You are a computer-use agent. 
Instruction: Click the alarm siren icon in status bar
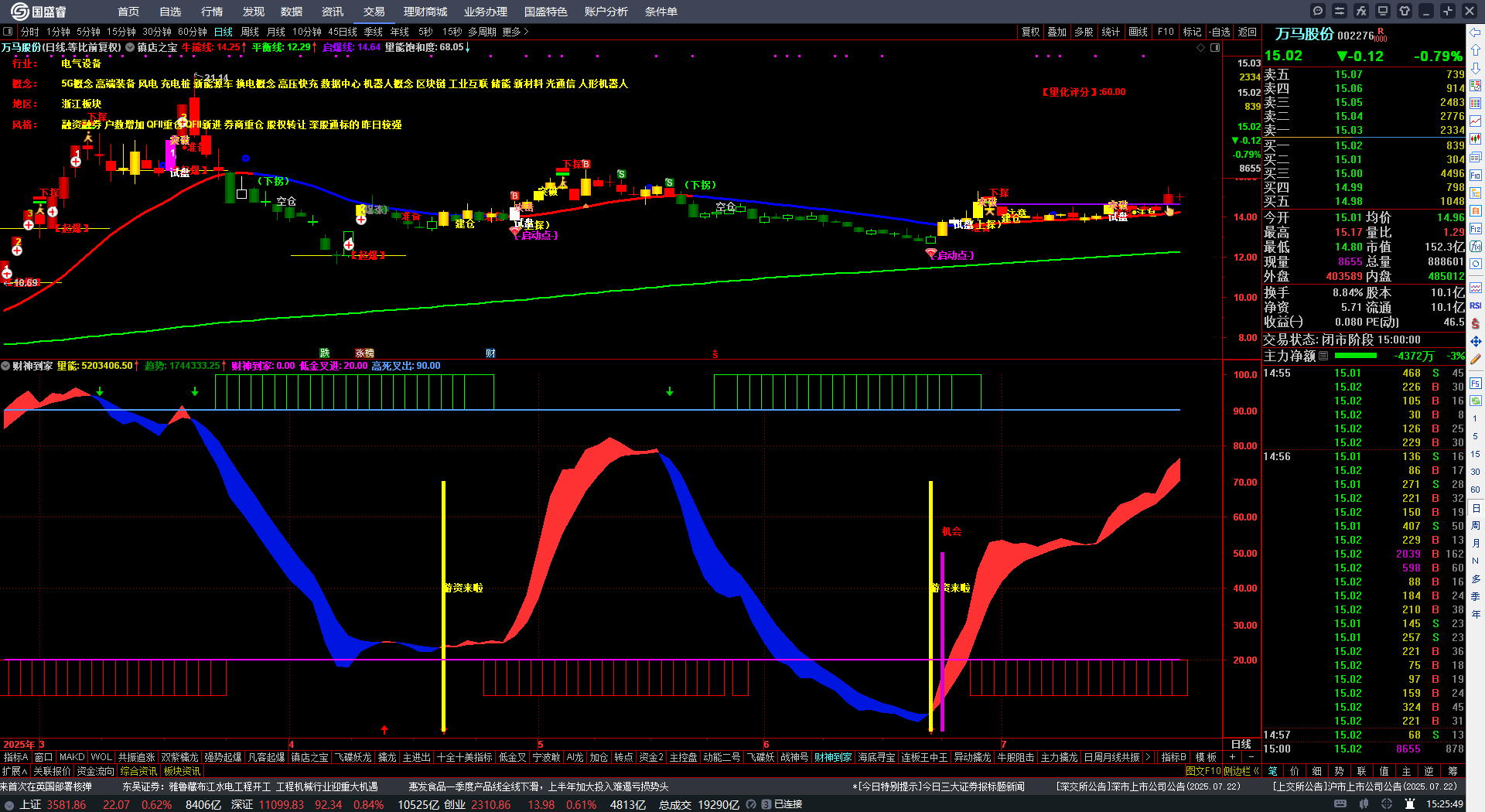[x=1410, y=804]
